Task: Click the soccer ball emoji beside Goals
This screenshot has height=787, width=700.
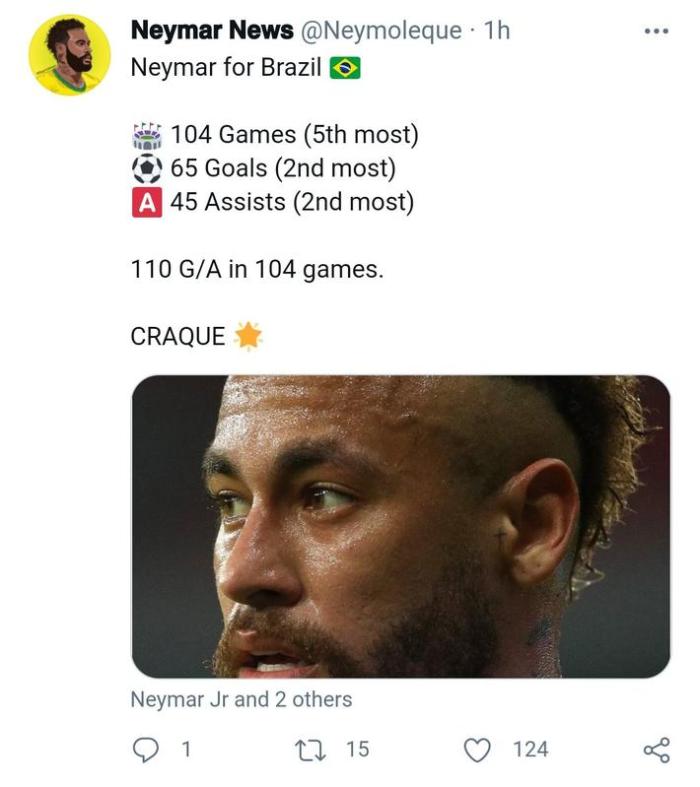Action: 147,168
